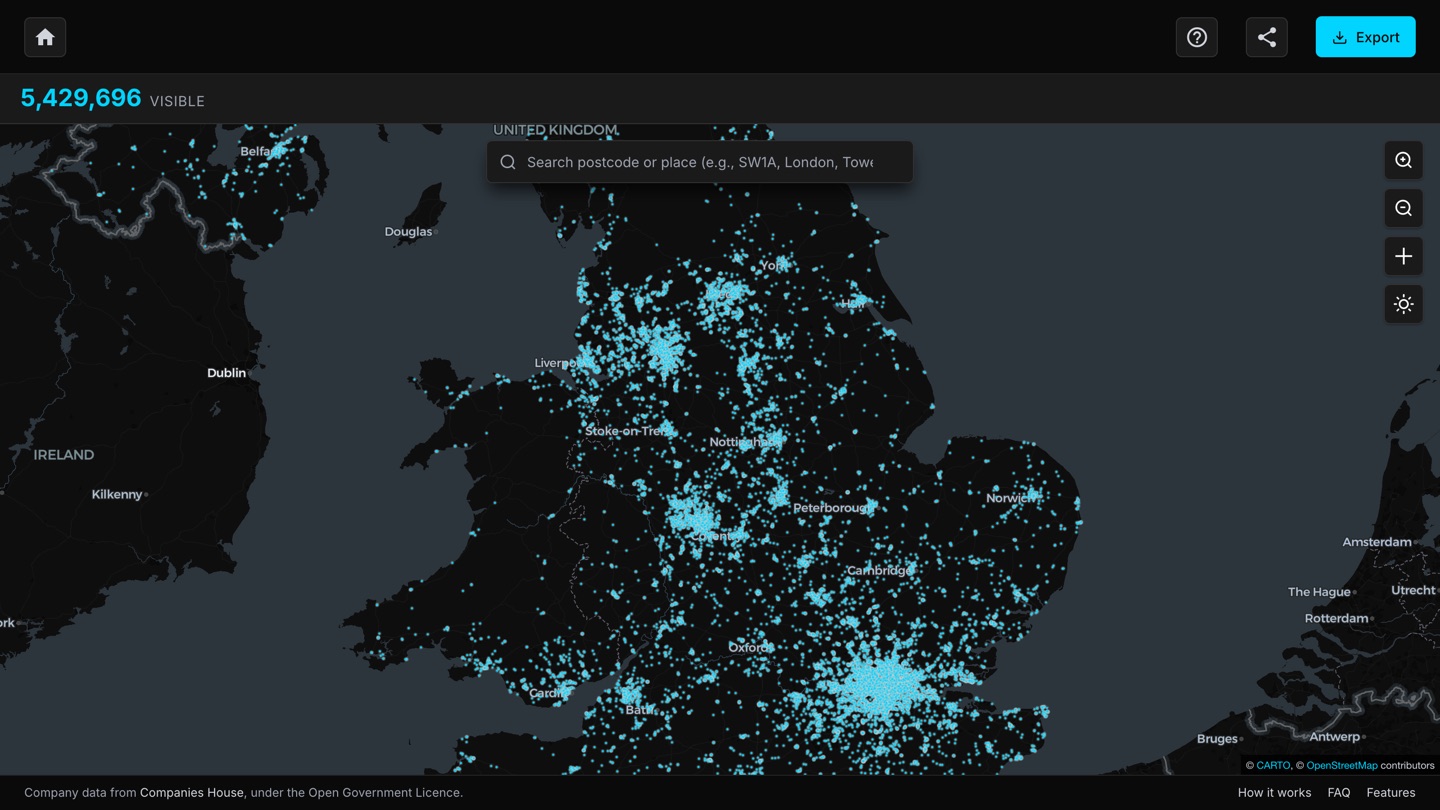Open the Companies House link
The height and width of the screenshot is (810, 1440).
click(192, 792)
